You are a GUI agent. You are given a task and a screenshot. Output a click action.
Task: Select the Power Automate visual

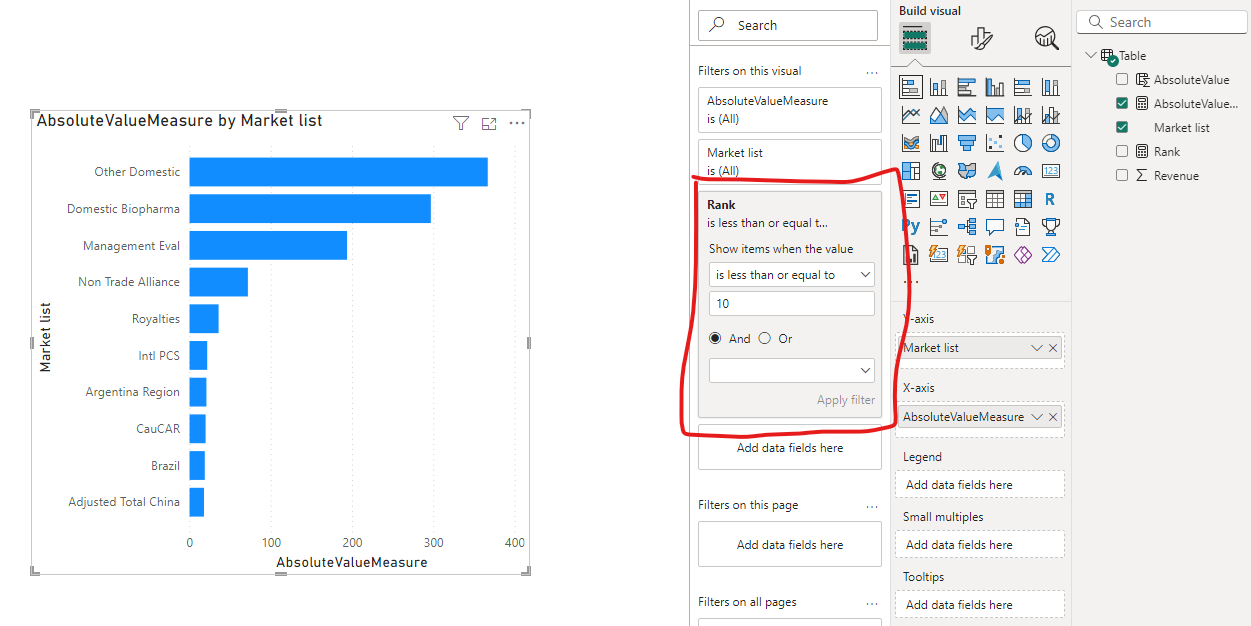[x=1050, y=255]
